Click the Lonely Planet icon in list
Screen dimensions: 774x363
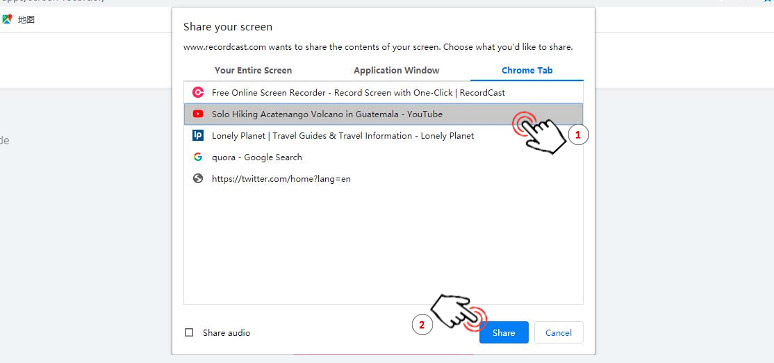pos(198,135)
